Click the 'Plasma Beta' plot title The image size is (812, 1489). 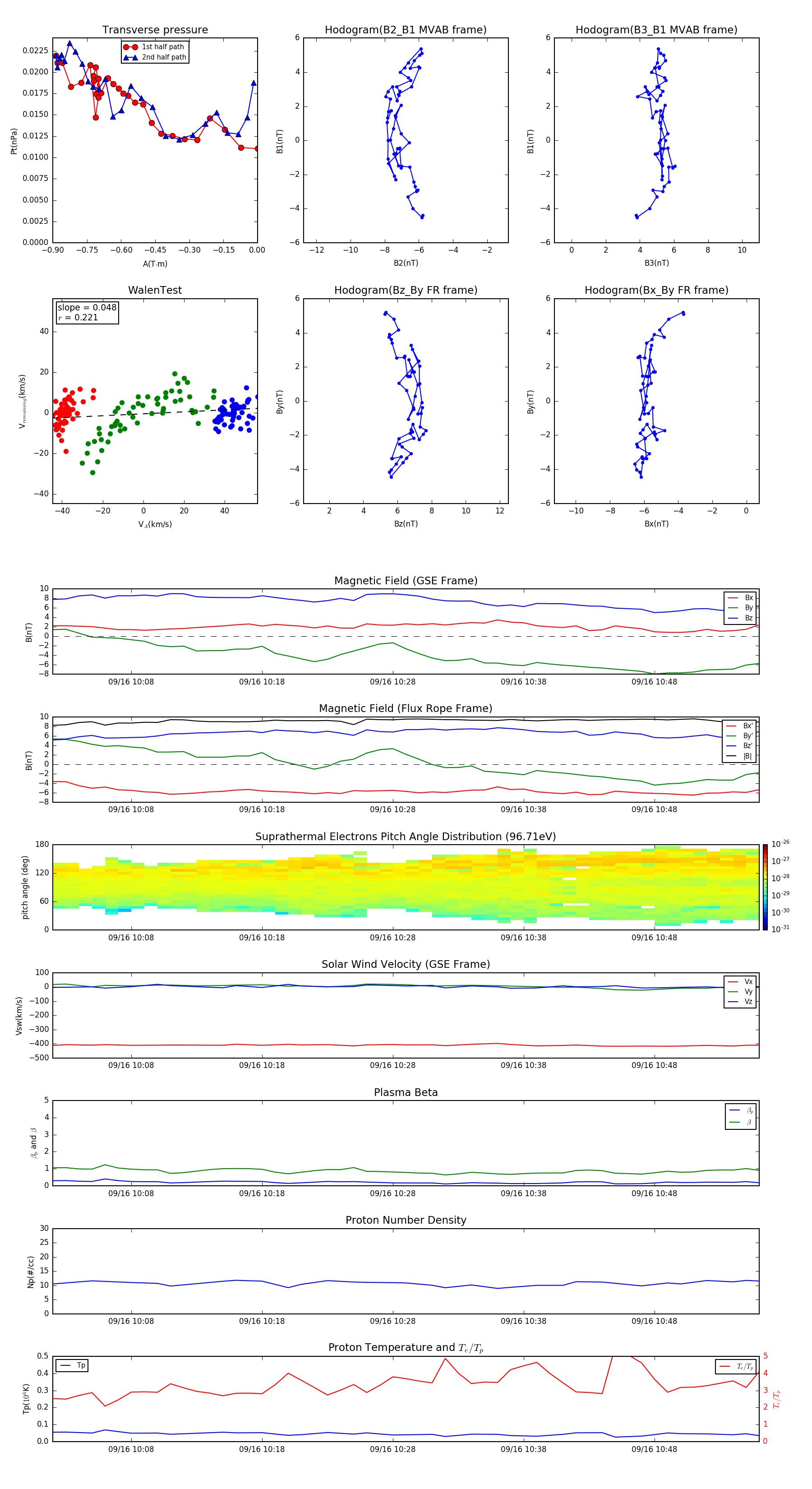point(406,1092)
